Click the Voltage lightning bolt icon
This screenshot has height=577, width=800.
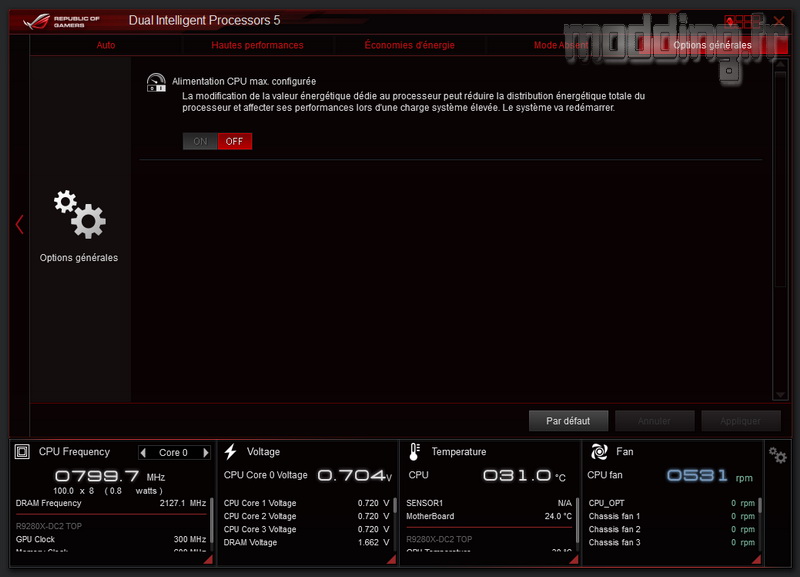231,451
